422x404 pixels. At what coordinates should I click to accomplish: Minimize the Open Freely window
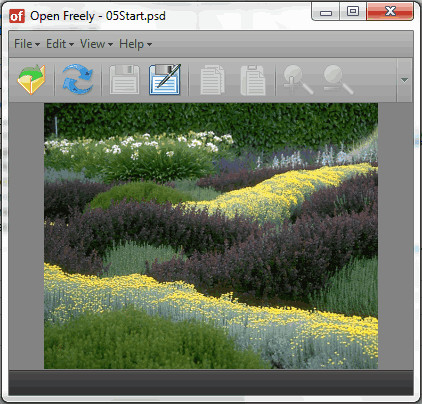pyautogui.click(x=326, y=12)
